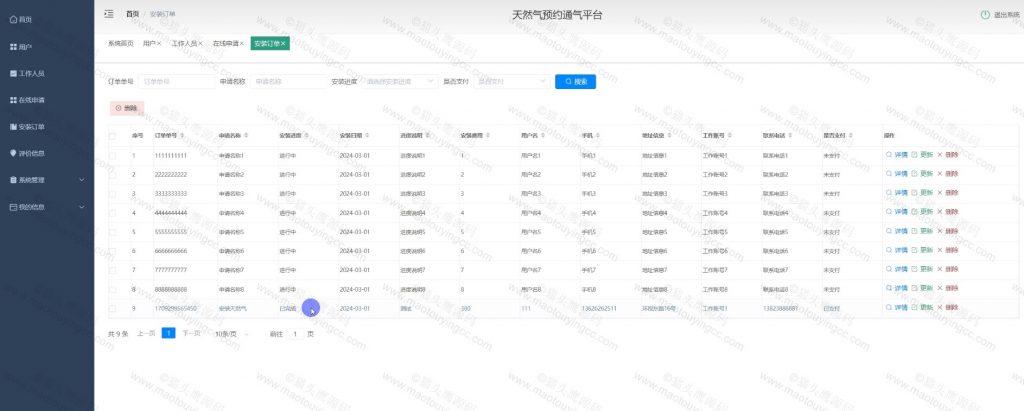Click the blue 搜索 button
This screenshot has height=411, width=1024.
click(x=575, y=81)
